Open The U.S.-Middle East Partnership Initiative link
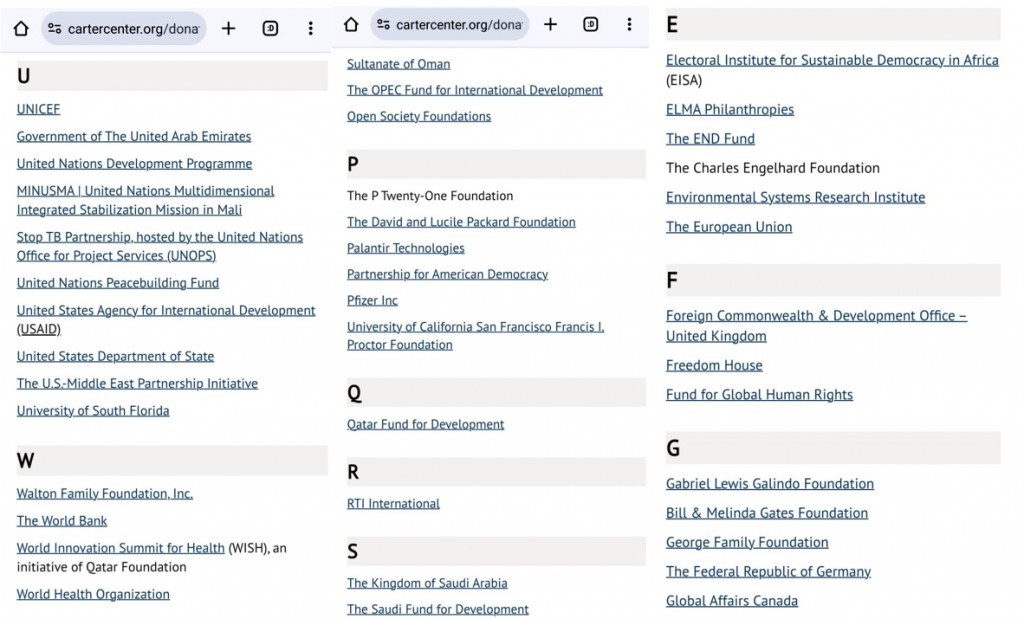 [137, 384]
